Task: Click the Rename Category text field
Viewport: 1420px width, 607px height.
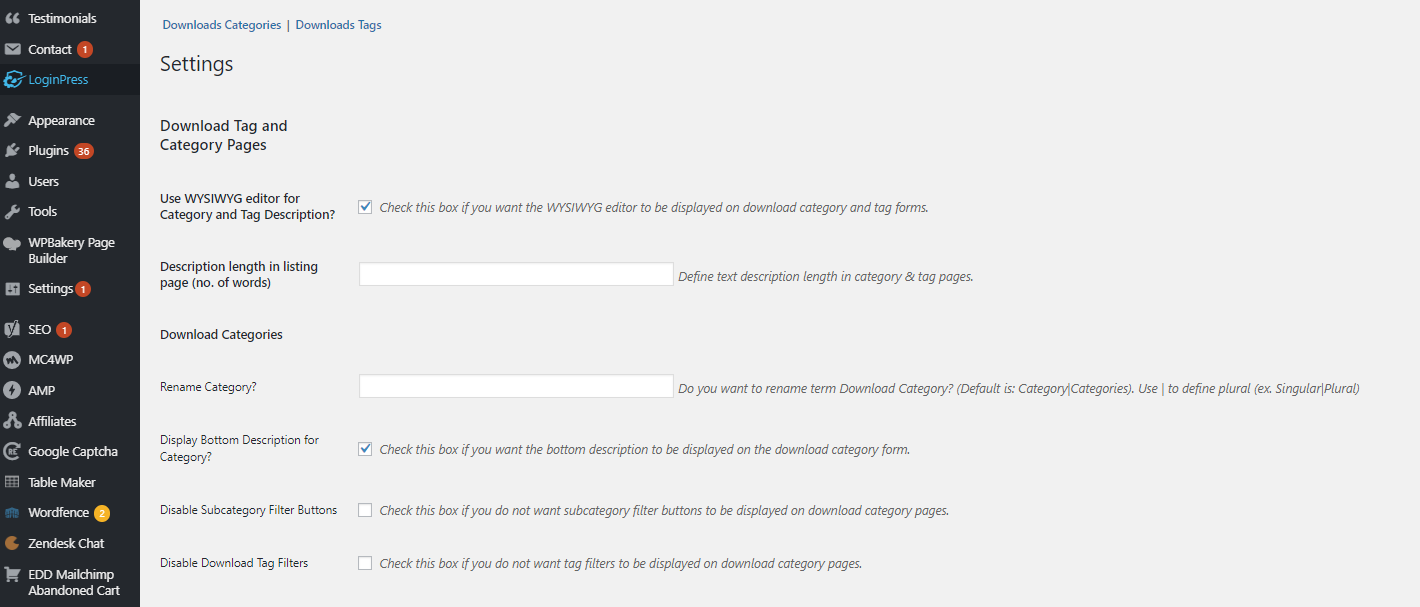Action: pos(516,386)
